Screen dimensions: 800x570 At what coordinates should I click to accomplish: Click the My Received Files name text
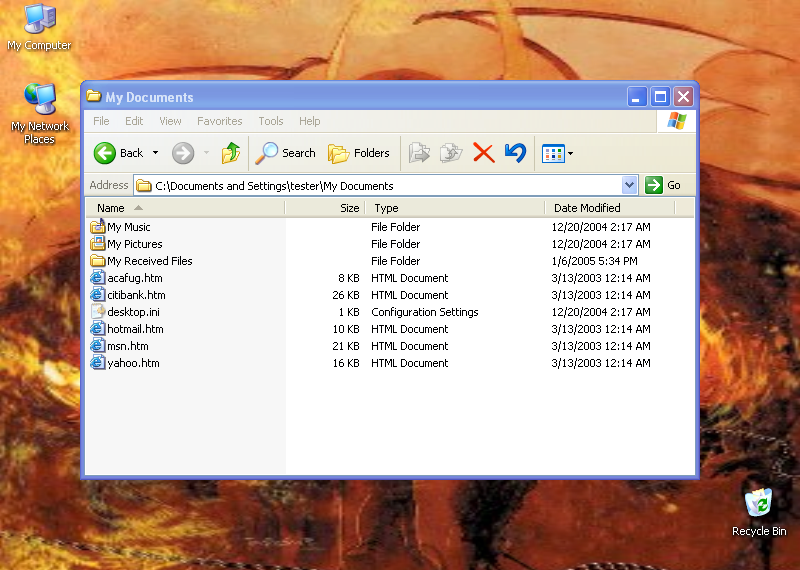point(149,261)
